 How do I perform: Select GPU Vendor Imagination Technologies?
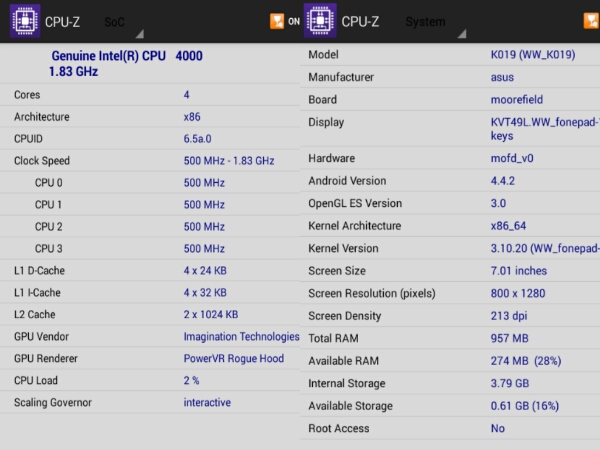pos(241,337)
